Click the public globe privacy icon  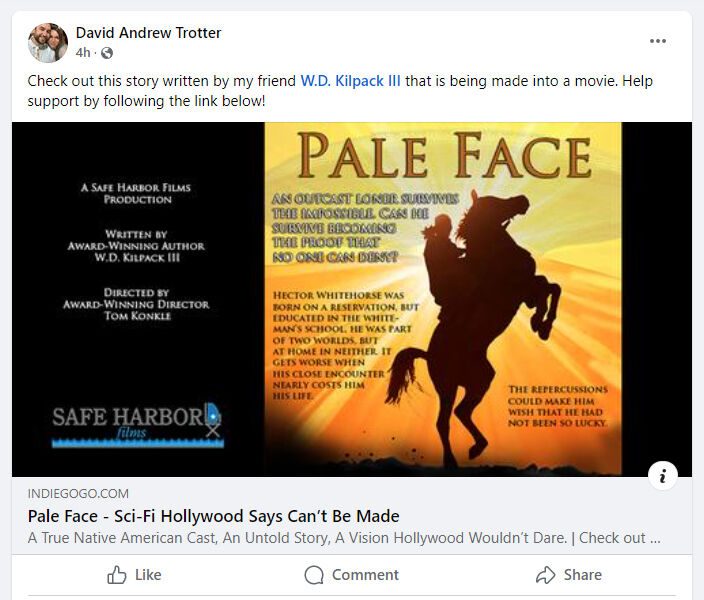pos(107,53)
